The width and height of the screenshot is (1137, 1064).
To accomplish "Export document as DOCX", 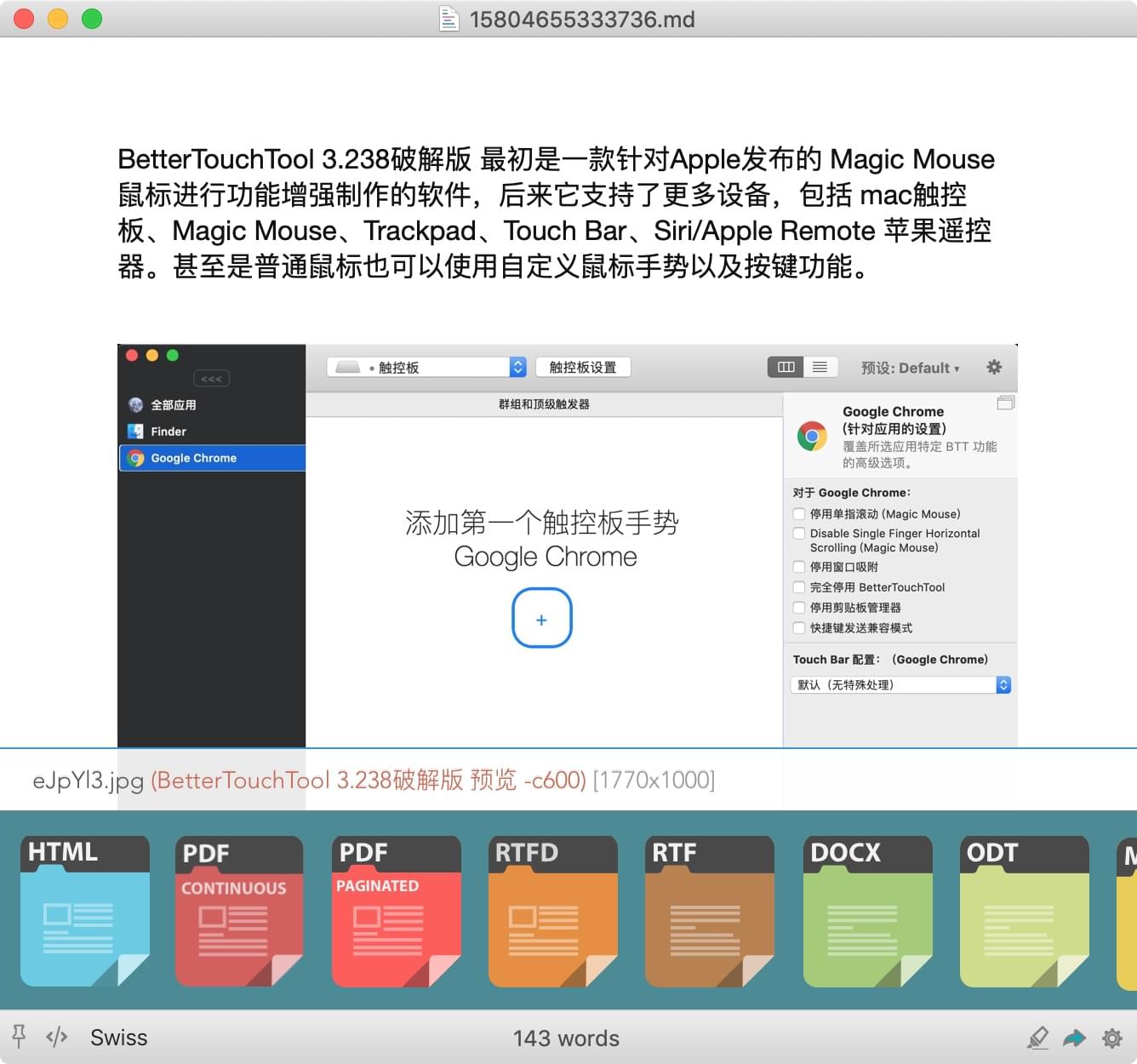I will (x=868, y=911).
